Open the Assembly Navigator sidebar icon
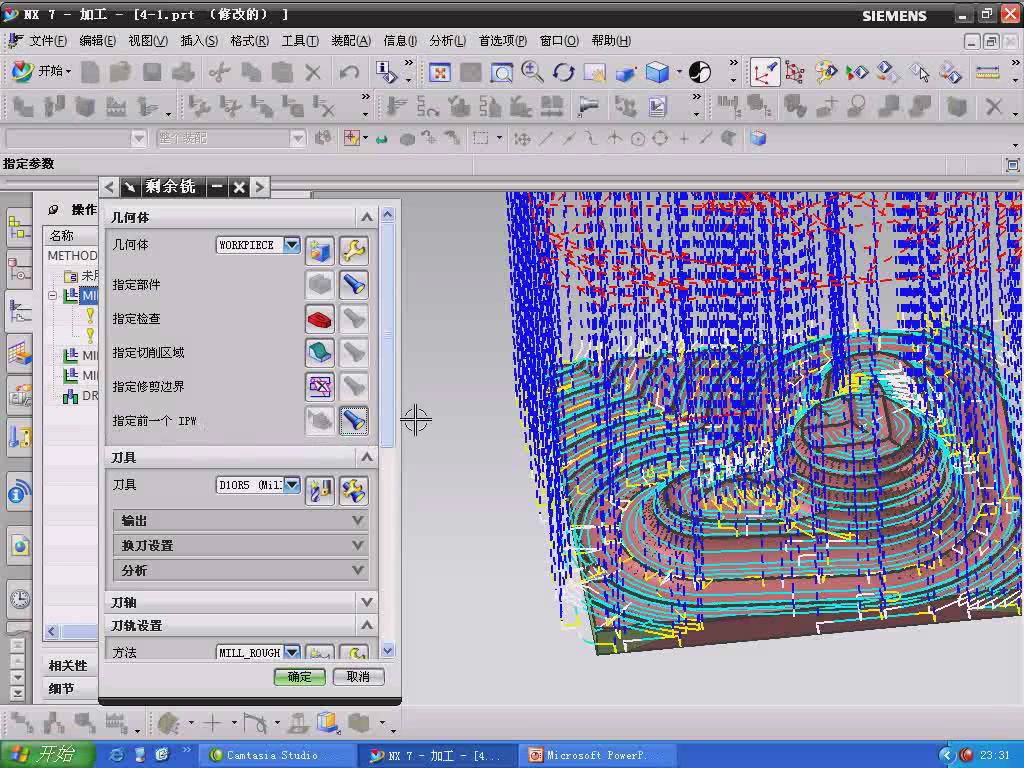The width and height of the screenshot is (1024, 768). pos(19,229)
